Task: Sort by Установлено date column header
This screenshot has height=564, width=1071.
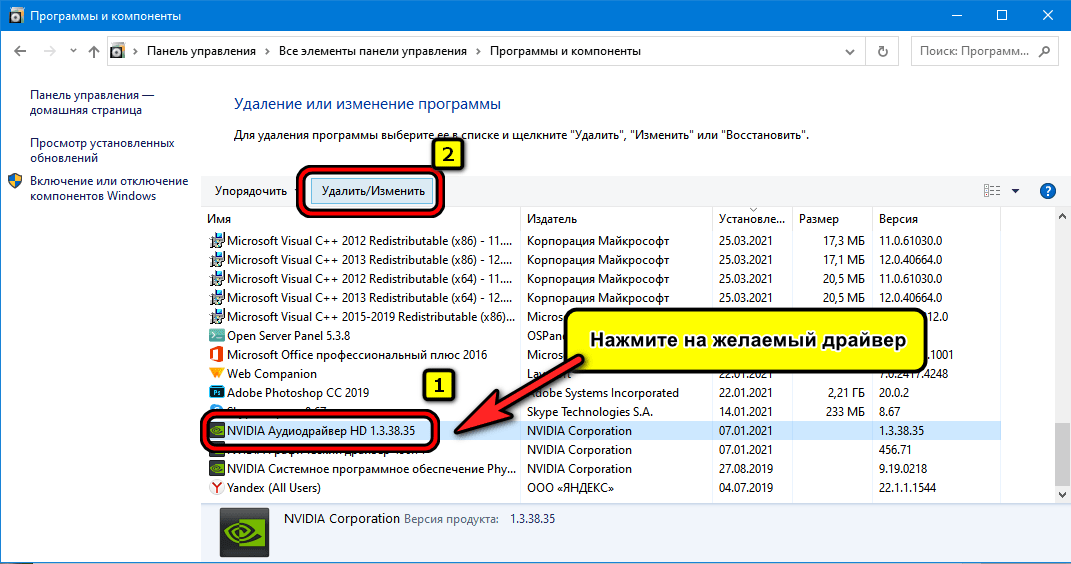Action: 751,219
